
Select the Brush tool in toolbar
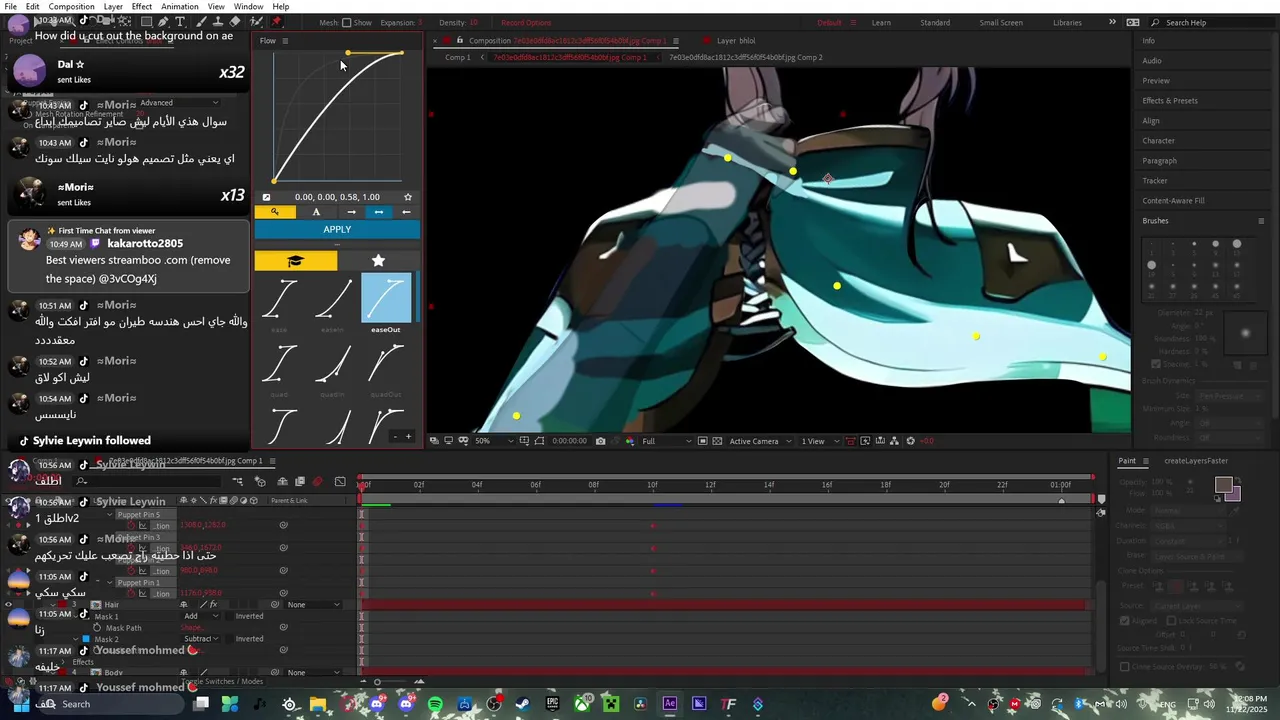201,21
